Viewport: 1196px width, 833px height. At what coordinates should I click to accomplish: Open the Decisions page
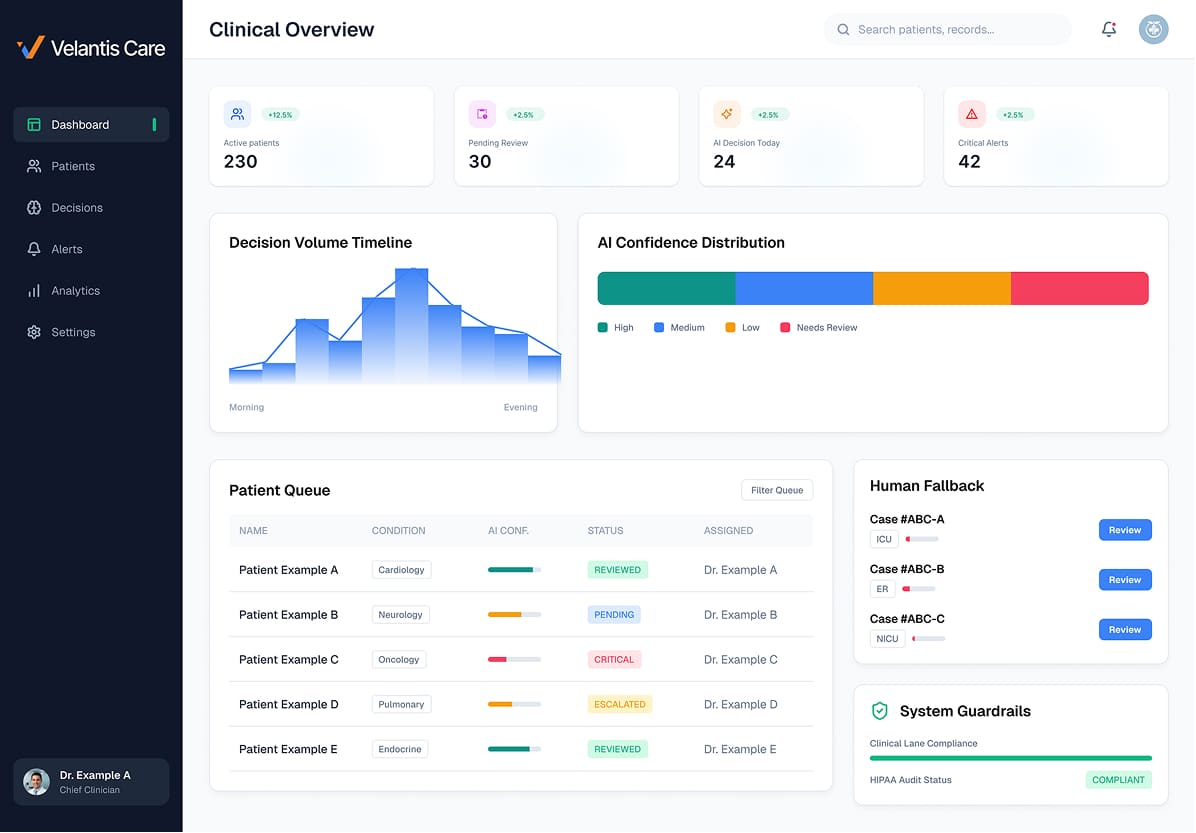(x=91, y=207)
